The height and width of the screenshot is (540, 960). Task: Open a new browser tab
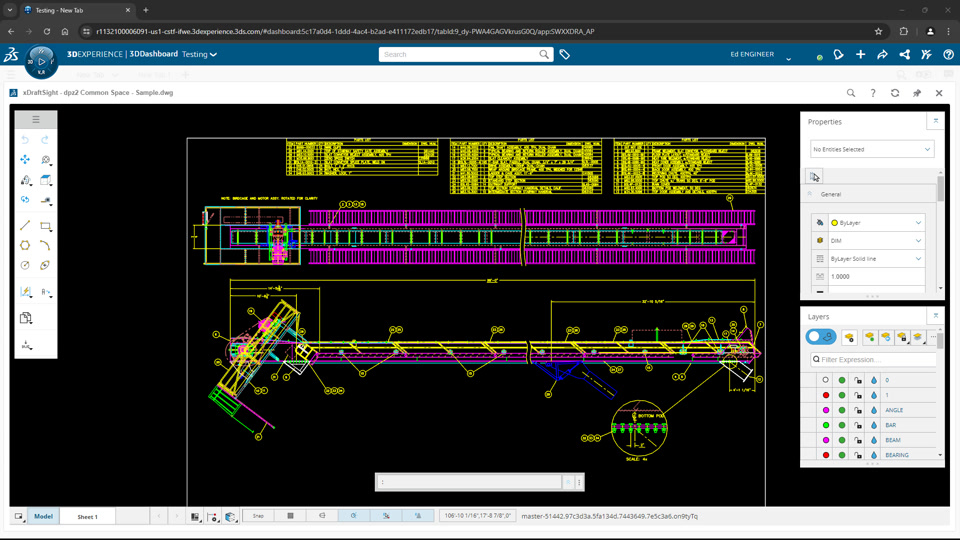(146, 10)
